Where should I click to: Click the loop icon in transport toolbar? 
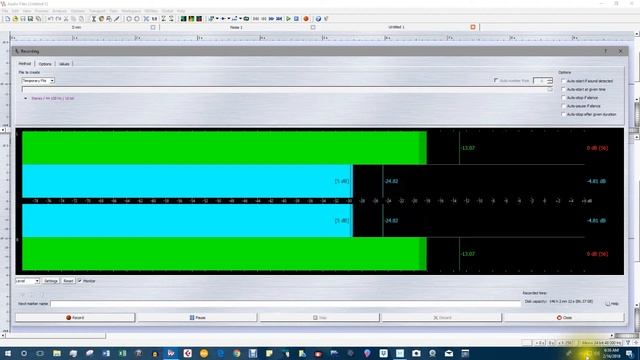(x=246, y=19)
